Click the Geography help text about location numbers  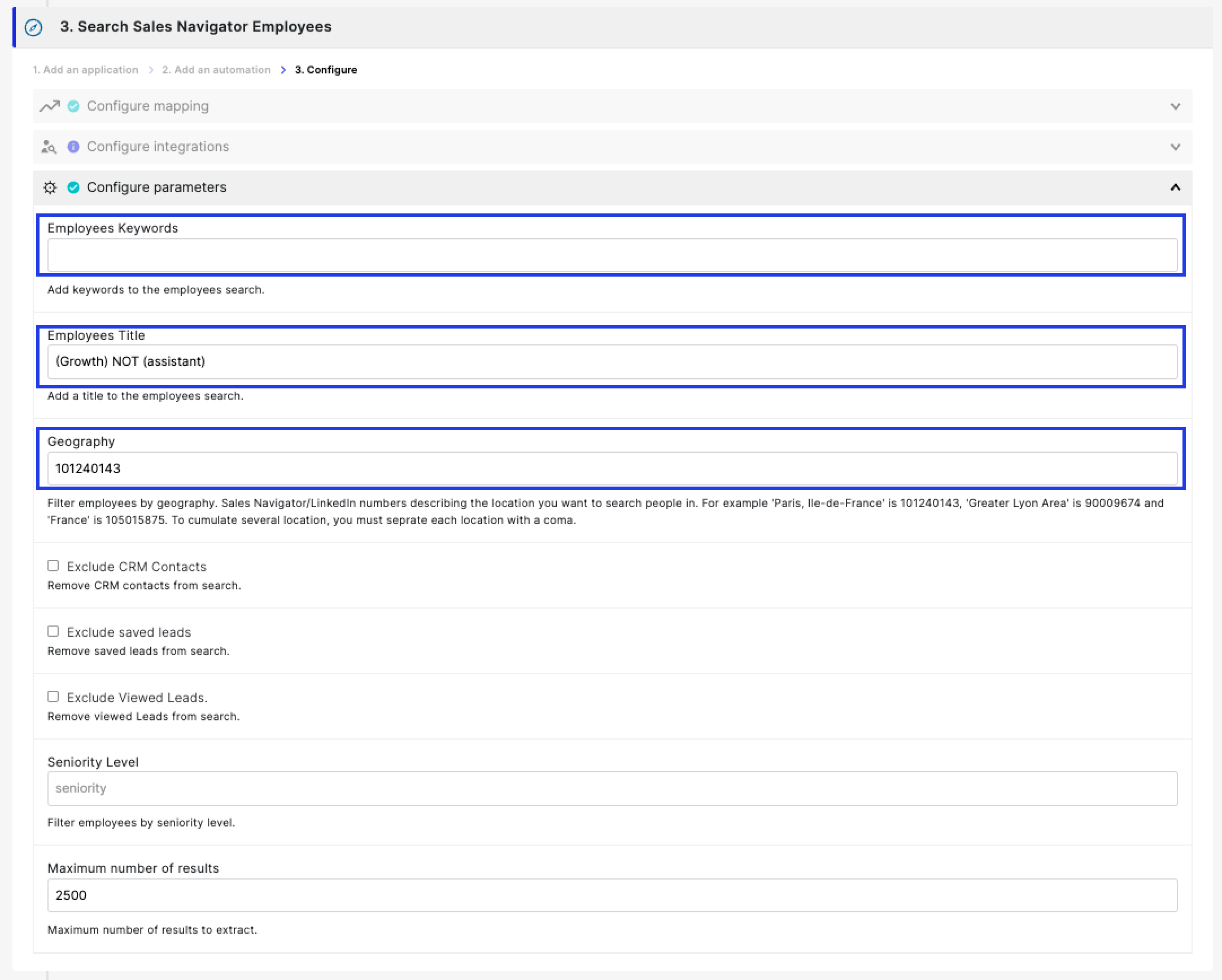(x=605, y=511)
